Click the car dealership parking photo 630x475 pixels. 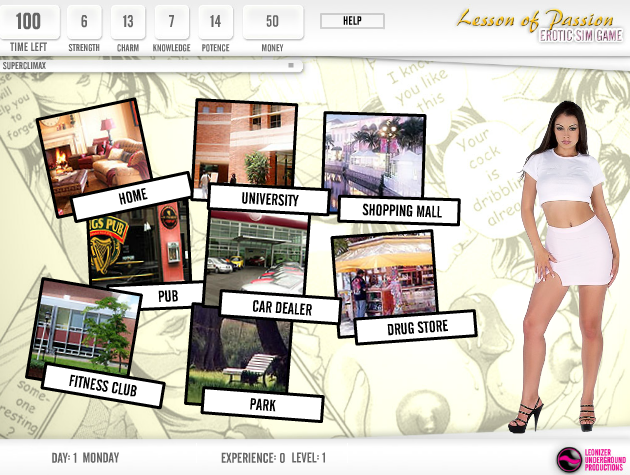[257, 251]
